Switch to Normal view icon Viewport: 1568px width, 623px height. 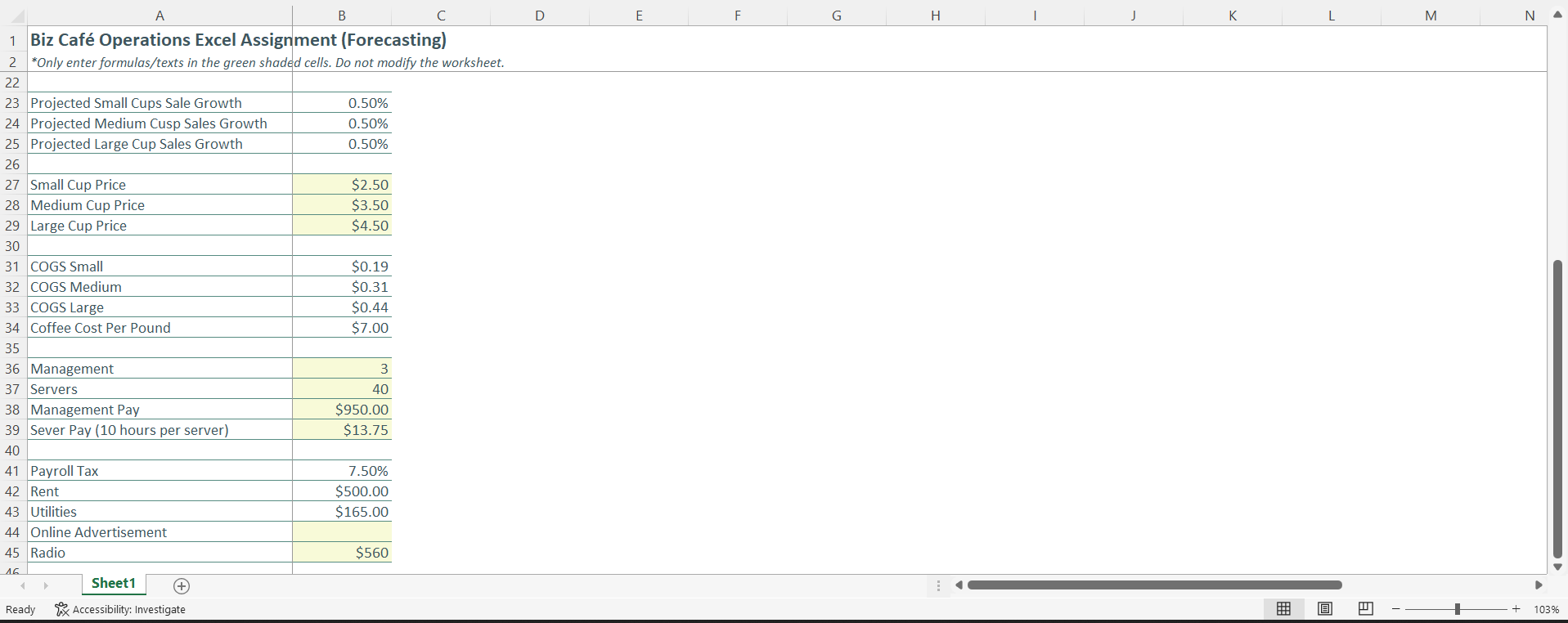(x=1283, y=609)
